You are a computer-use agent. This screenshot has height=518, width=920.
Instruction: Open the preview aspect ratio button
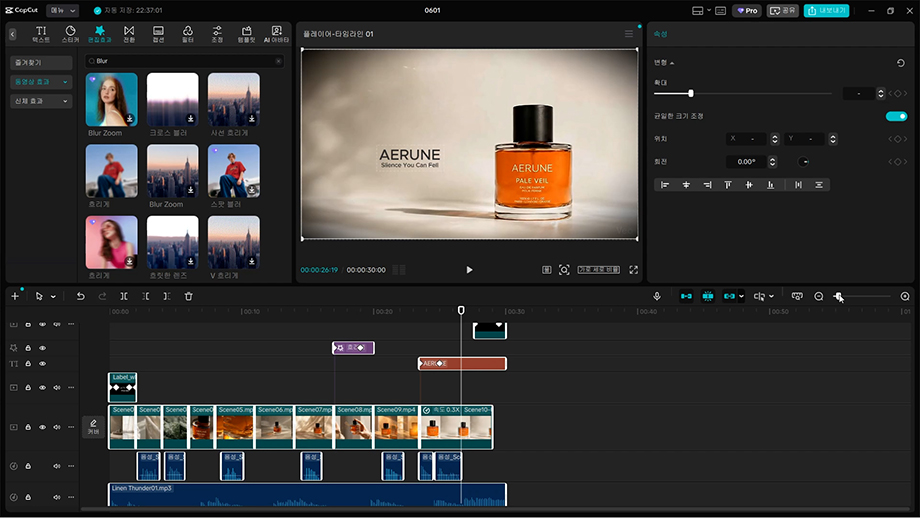pos(598,270)
